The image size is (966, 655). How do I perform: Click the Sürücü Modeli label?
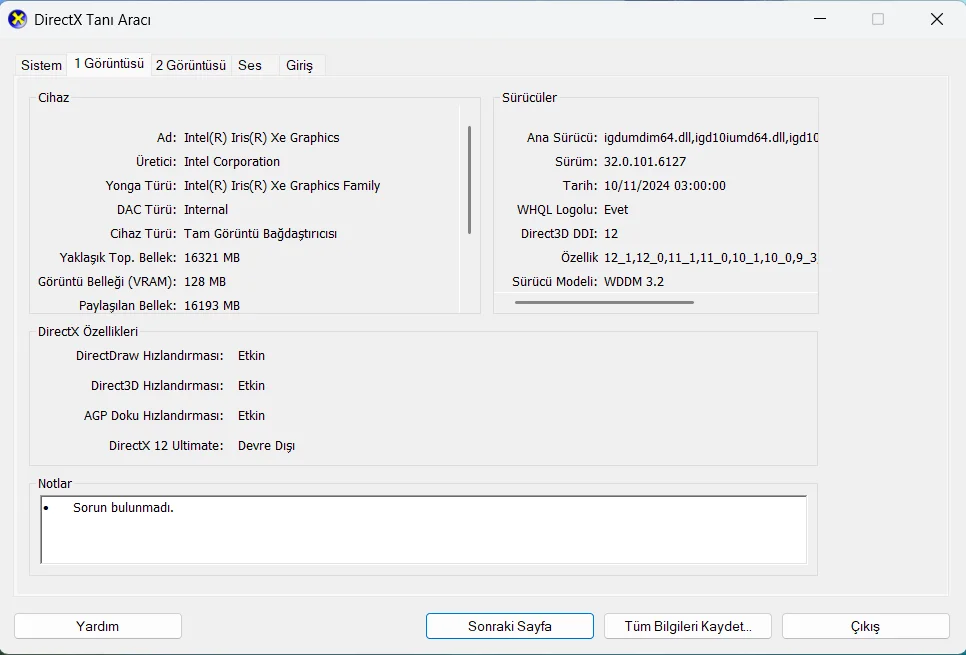554,282
